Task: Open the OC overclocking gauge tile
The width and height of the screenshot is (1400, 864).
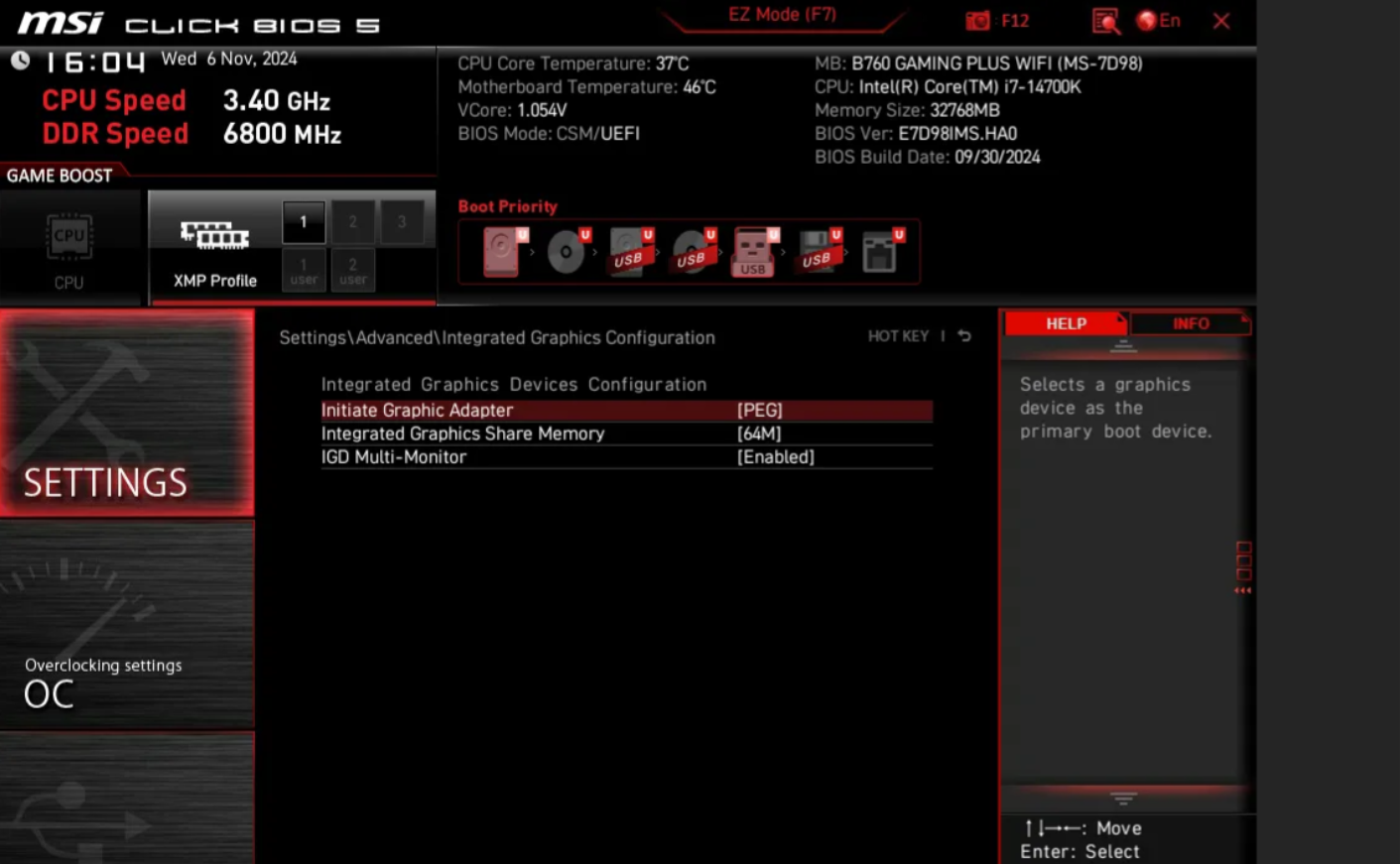Action: pyautogui.click(x=127, y=625)
